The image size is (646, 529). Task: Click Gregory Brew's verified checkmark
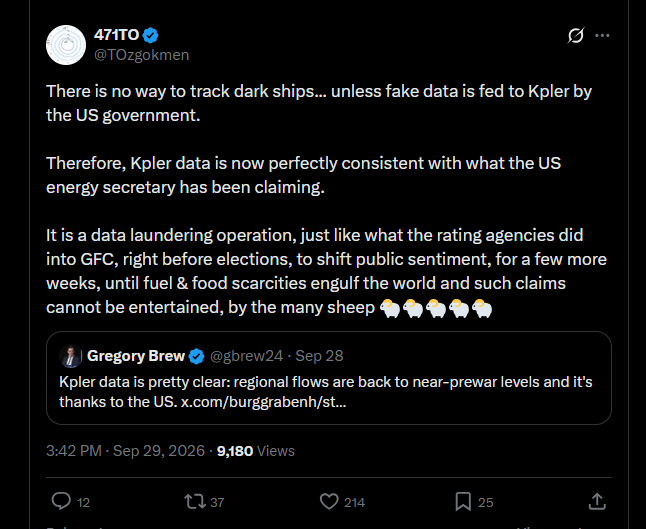click(196, 356)
